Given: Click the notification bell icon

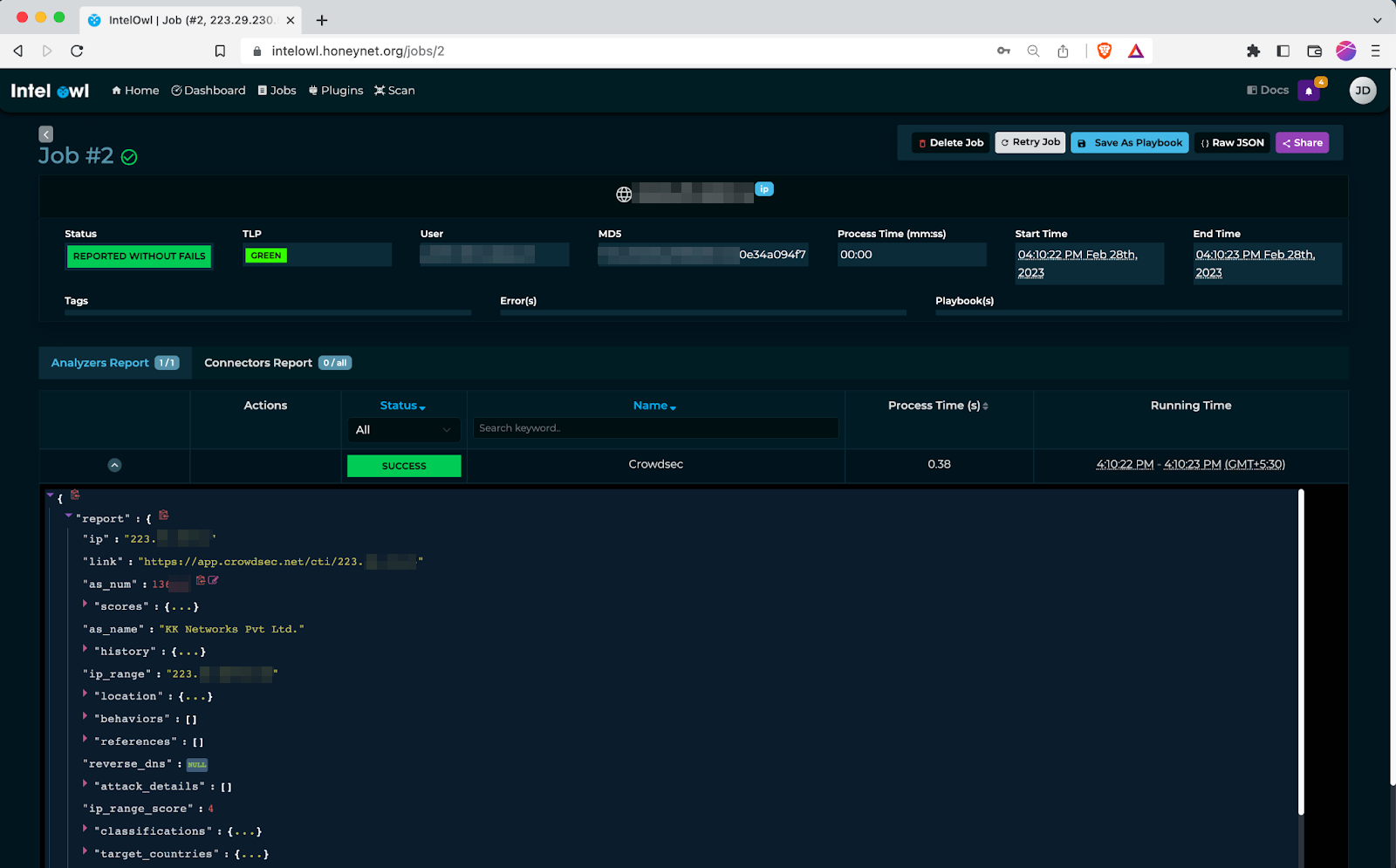Looking at the screenshot, I should tap(1308, 91).
